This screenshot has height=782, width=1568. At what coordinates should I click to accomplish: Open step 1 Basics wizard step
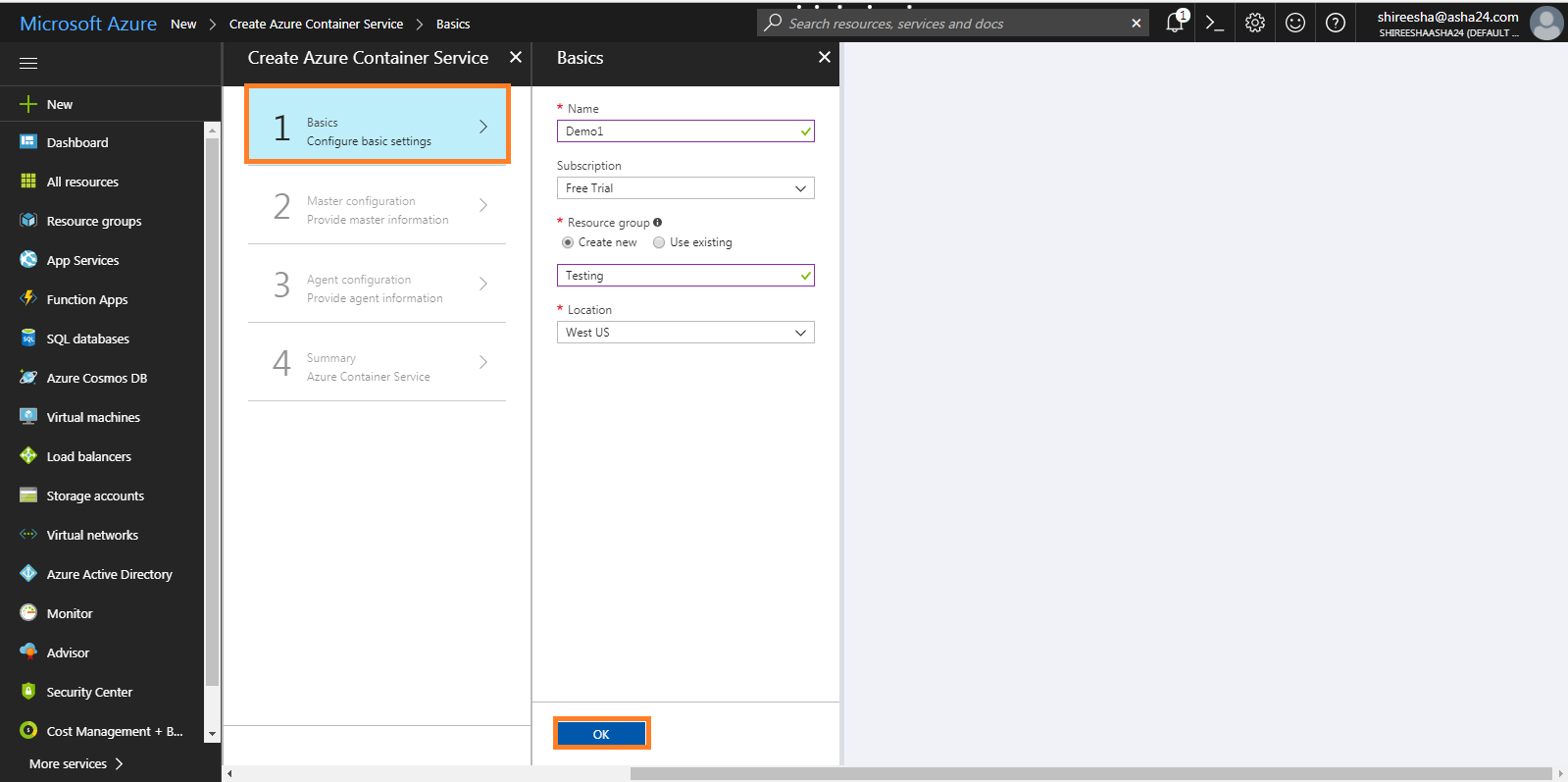pyautogui.click(x=377, y=125)
